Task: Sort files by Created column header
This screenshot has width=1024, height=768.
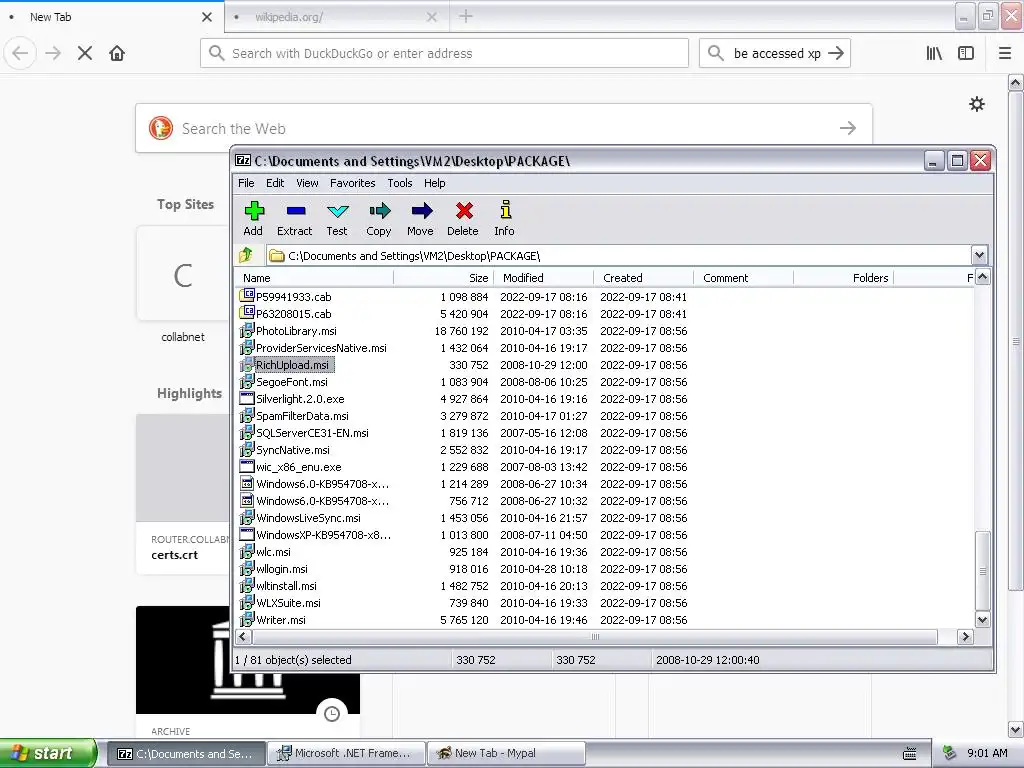Action: tap(643, 278)
